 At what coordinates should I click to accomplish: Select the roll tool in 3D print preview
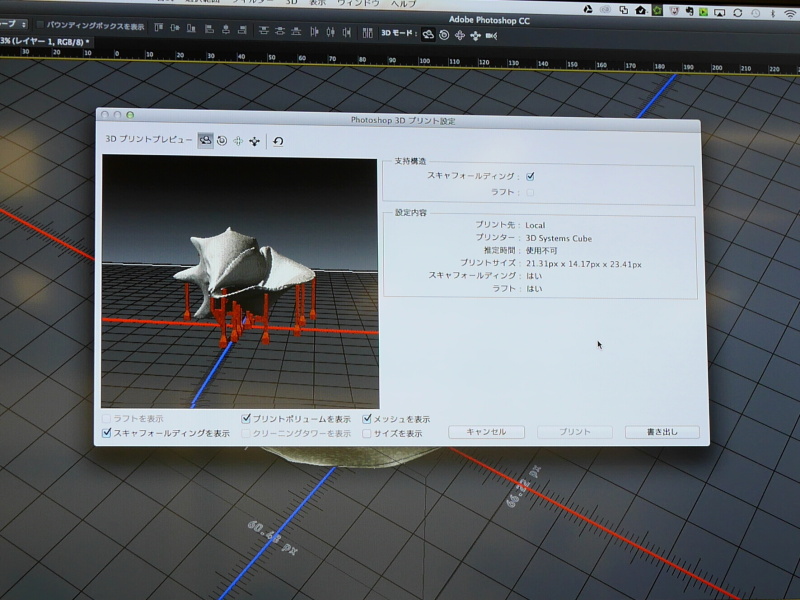pos(222,141)
